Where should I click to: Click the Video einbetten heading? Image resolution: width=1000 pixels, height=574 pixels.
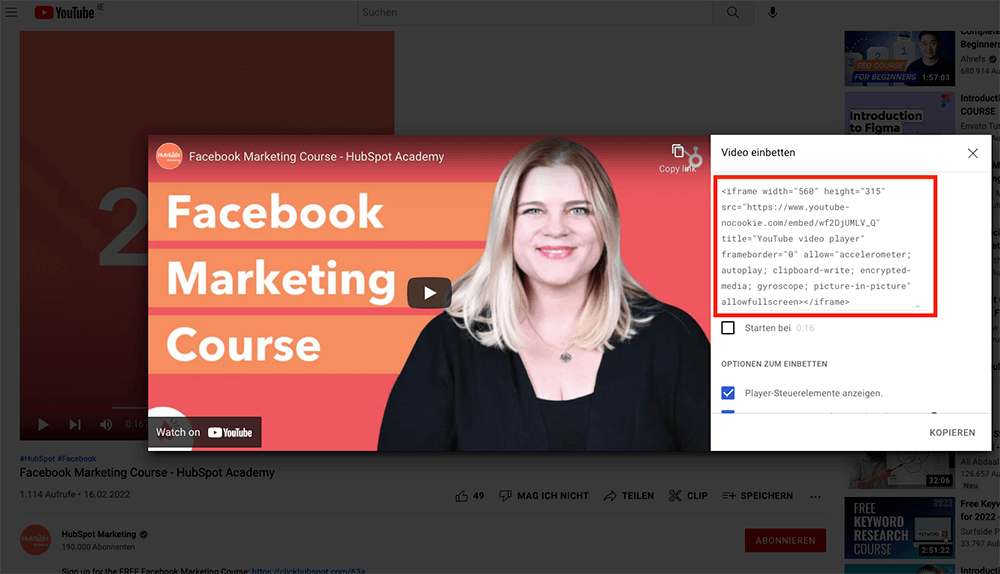(758, 152)
